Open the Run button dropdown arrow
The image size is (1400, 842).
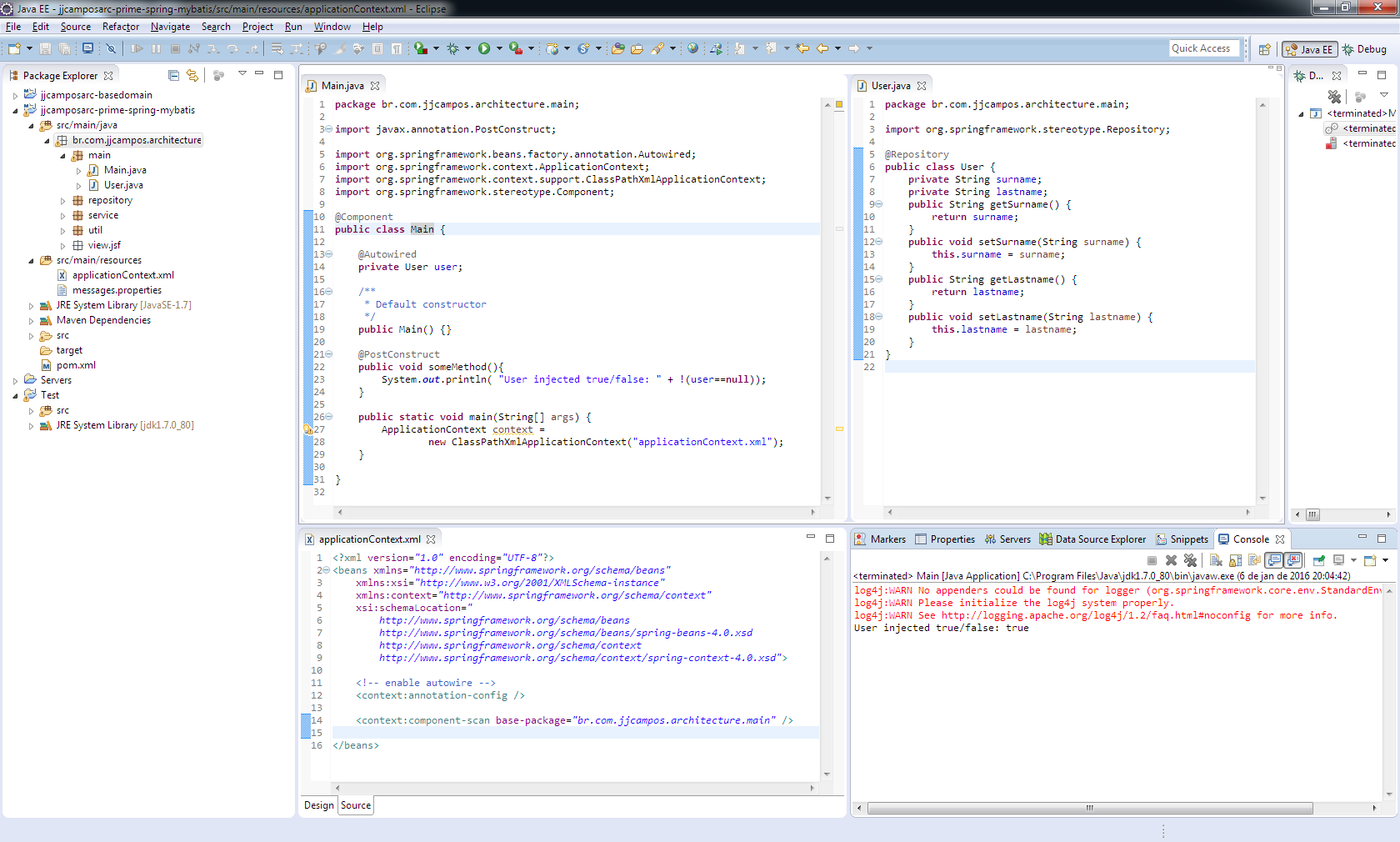499,49
